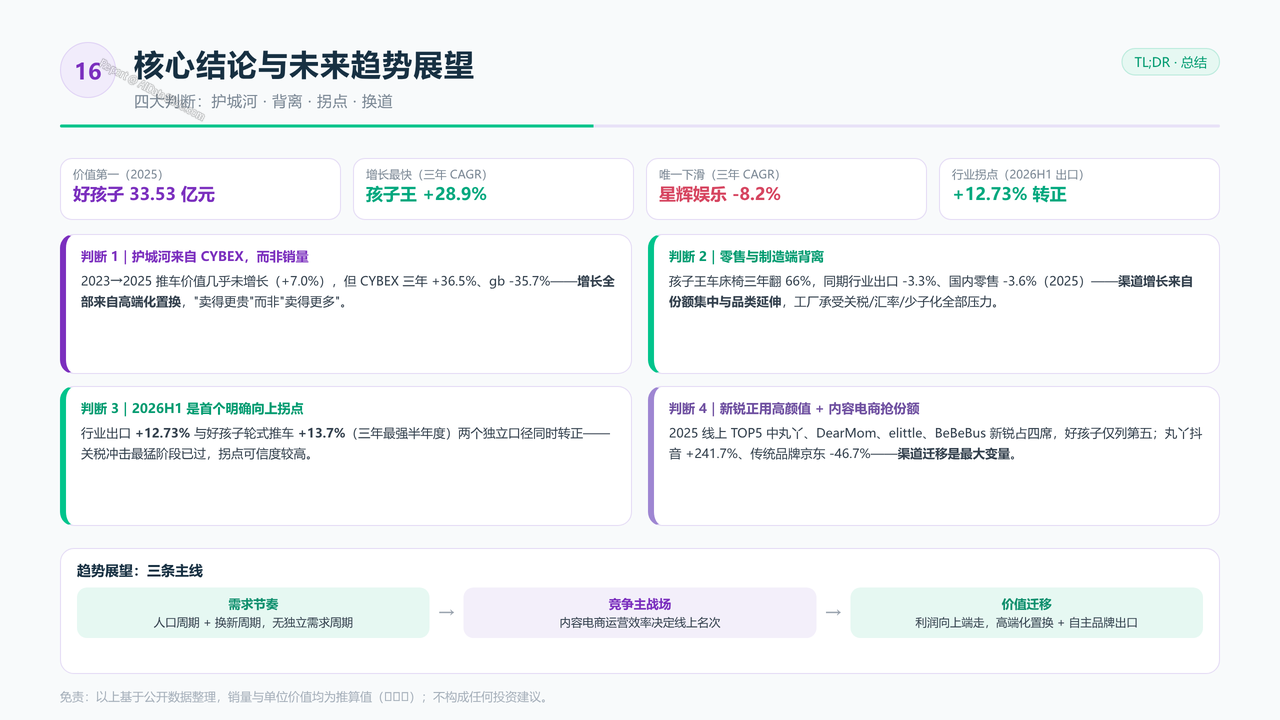
Task: Click the value 星辉娱乐 -8.2%
Action: pos(719,194)
